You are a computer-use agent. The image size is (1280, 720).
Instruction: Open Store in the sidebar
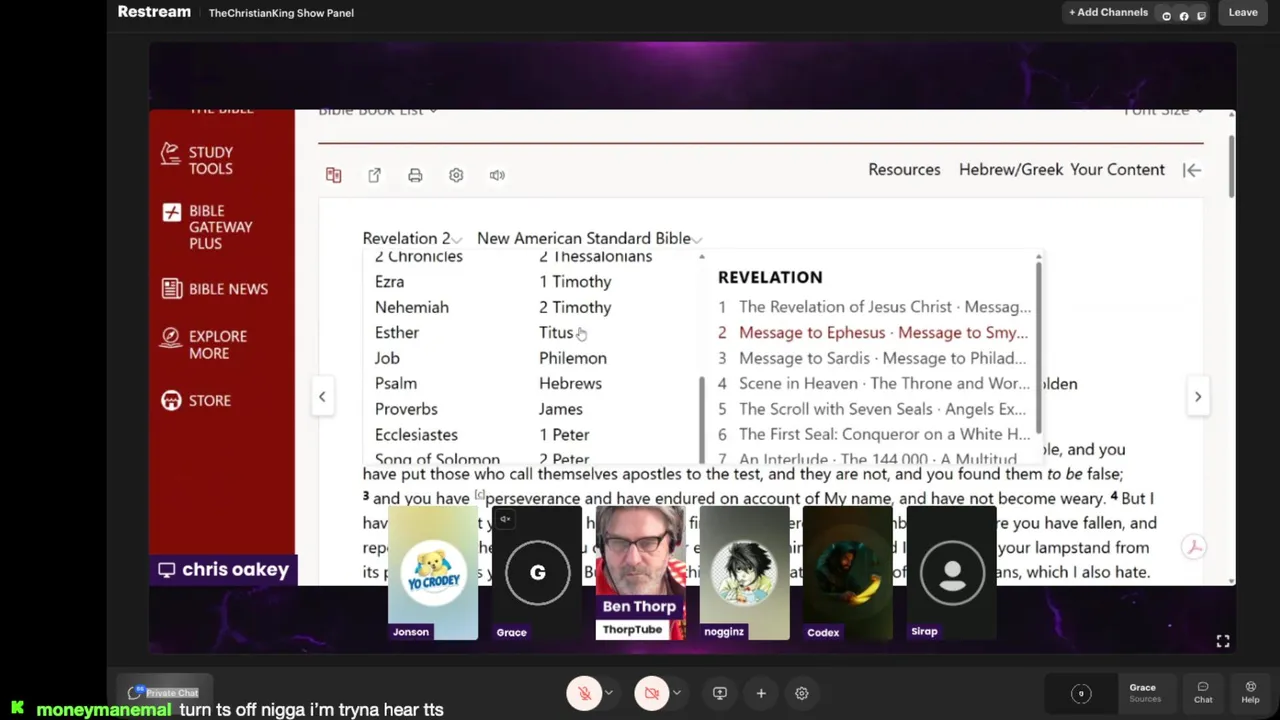pos(196,401)
